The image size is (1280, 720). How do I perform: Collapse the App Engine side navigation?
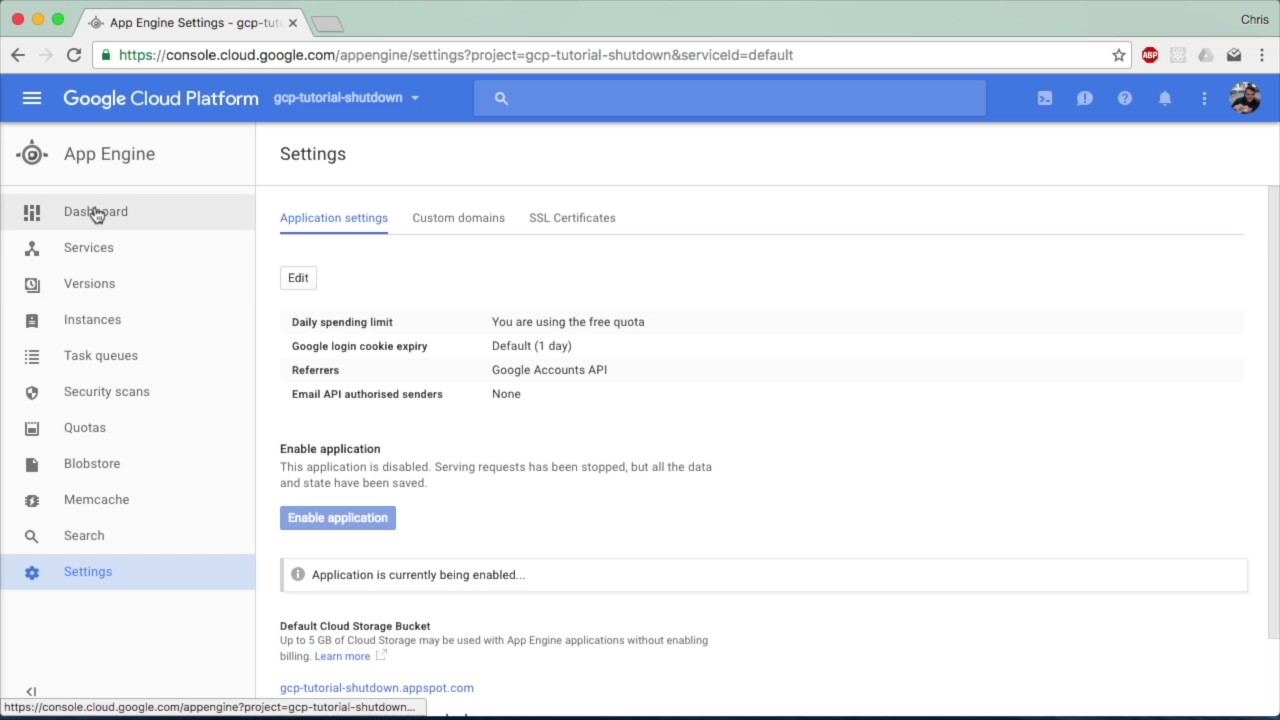point(31,691)
